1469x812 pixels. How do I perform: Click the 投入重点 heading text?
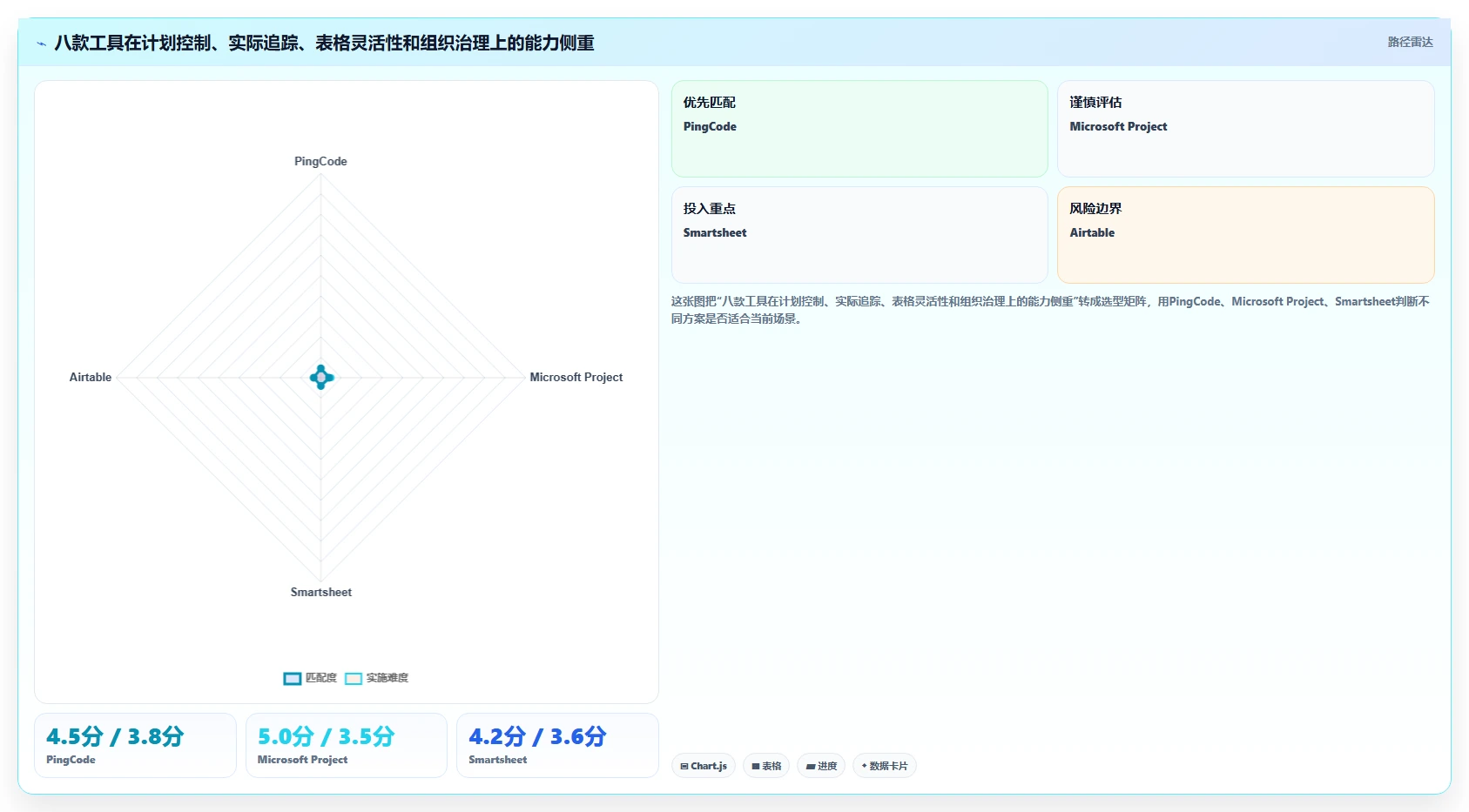coord(709,208)
